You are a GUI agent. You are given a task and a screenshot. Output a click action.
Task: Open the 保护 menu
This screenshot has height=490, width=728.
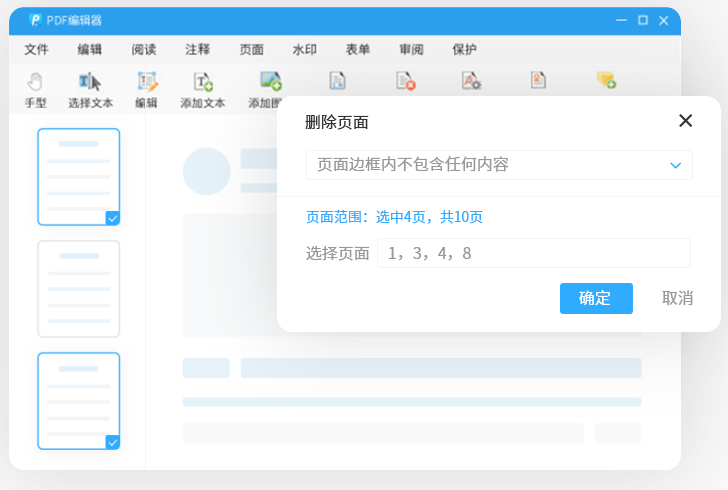464,49
